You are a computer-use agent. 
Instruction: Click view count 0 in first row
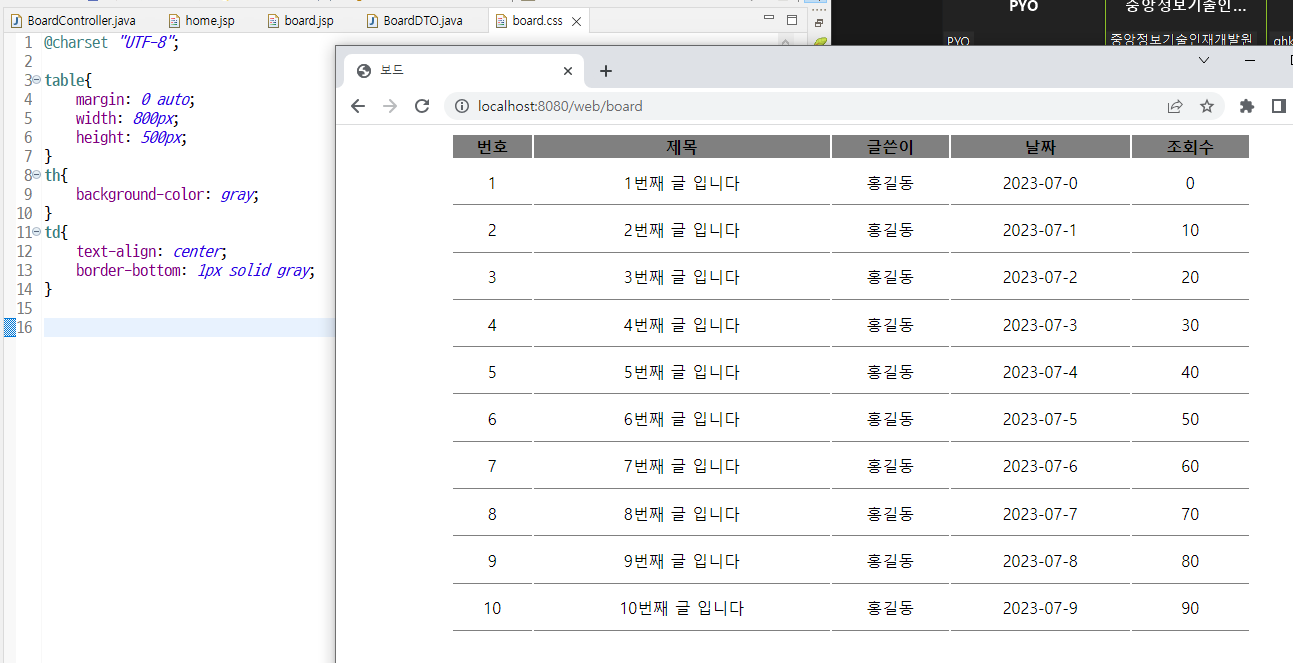click(1190, 183)
